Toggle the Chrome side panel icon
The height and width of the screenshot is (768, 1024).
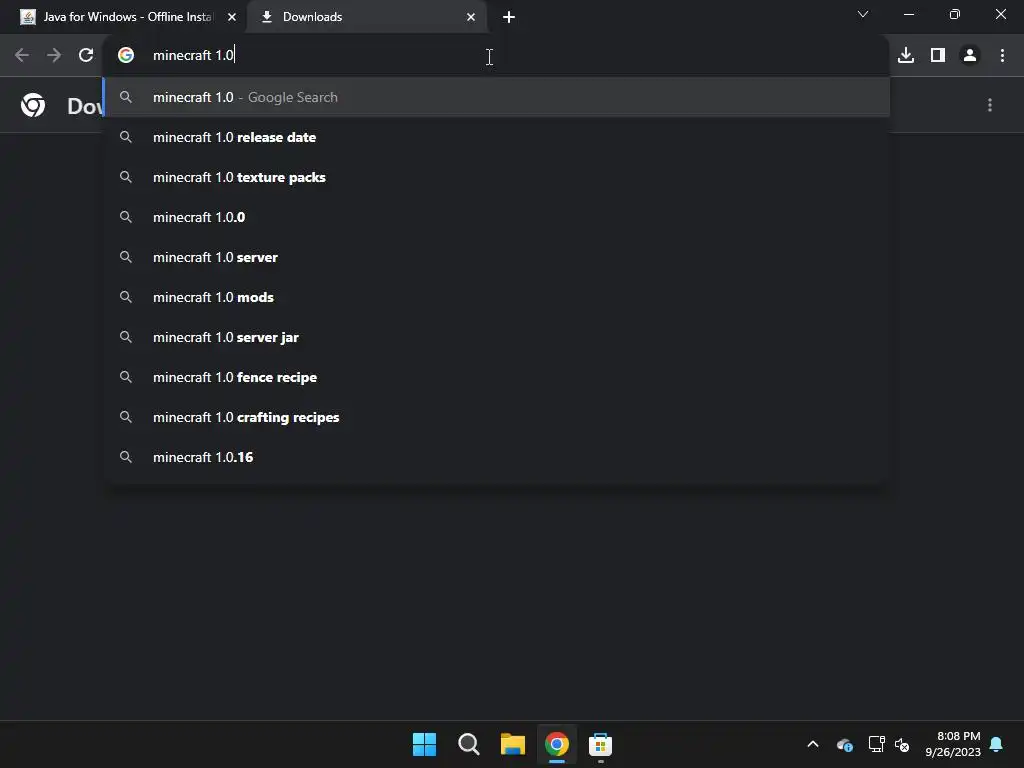pyautogui.click(x=938, y=56)
